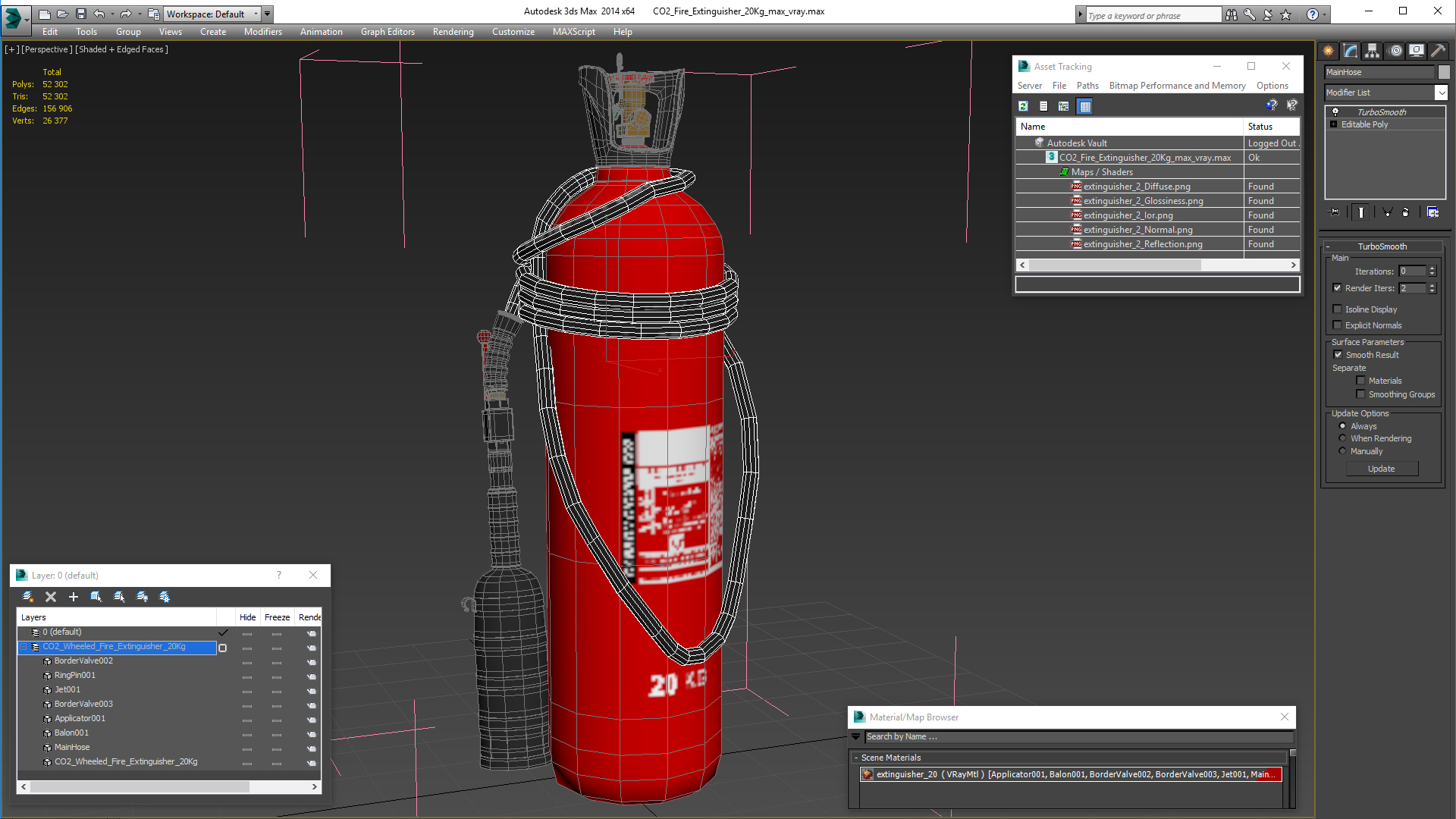Image resolution: width=1456 pixels, height=819 pixels.
Task: Click Select Highlighted Objects and Layers icon
Action: [96, 597]
